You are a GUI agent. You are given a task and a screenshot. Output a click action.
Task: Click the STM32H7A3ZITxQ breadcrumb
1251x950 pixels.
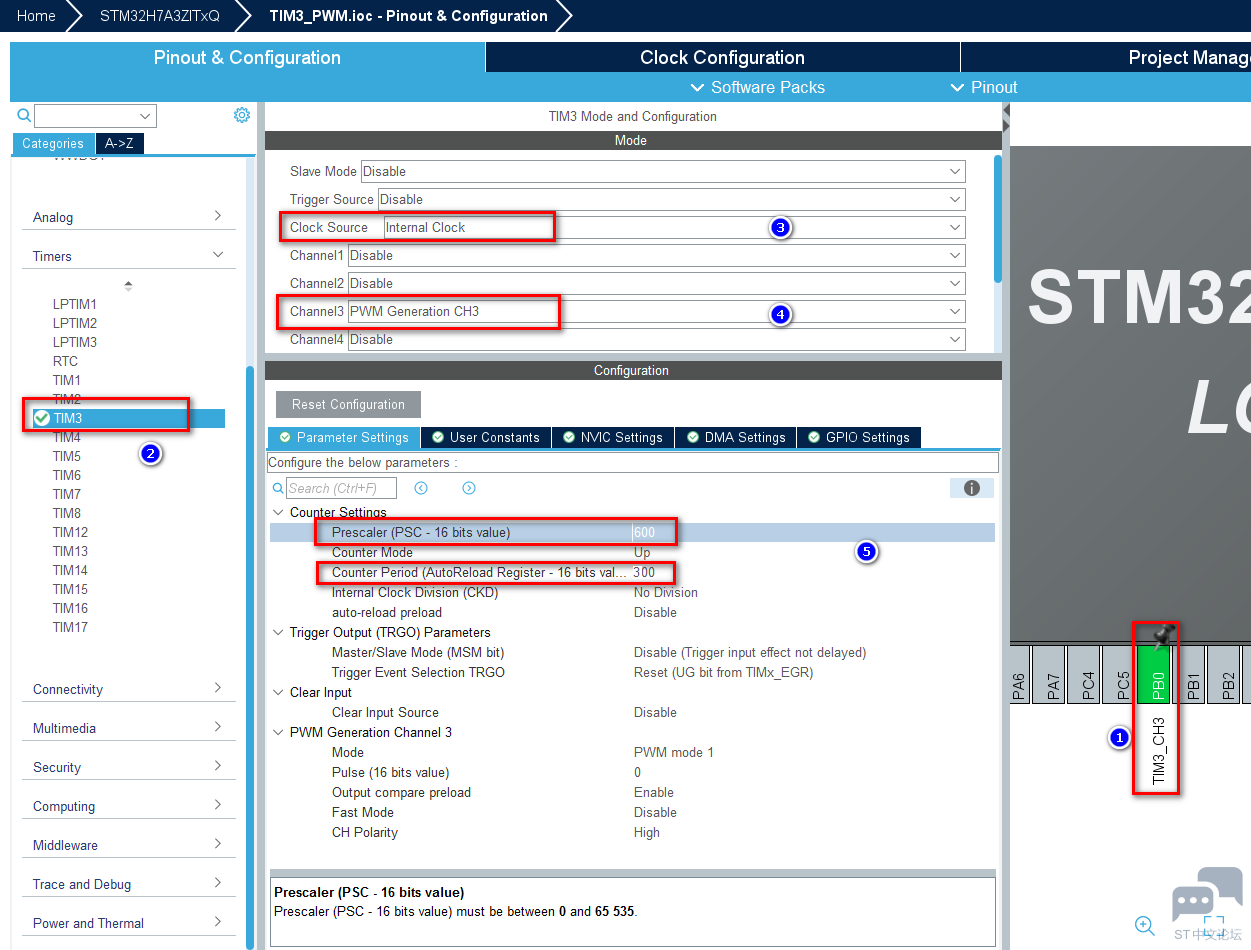[160, 16]
